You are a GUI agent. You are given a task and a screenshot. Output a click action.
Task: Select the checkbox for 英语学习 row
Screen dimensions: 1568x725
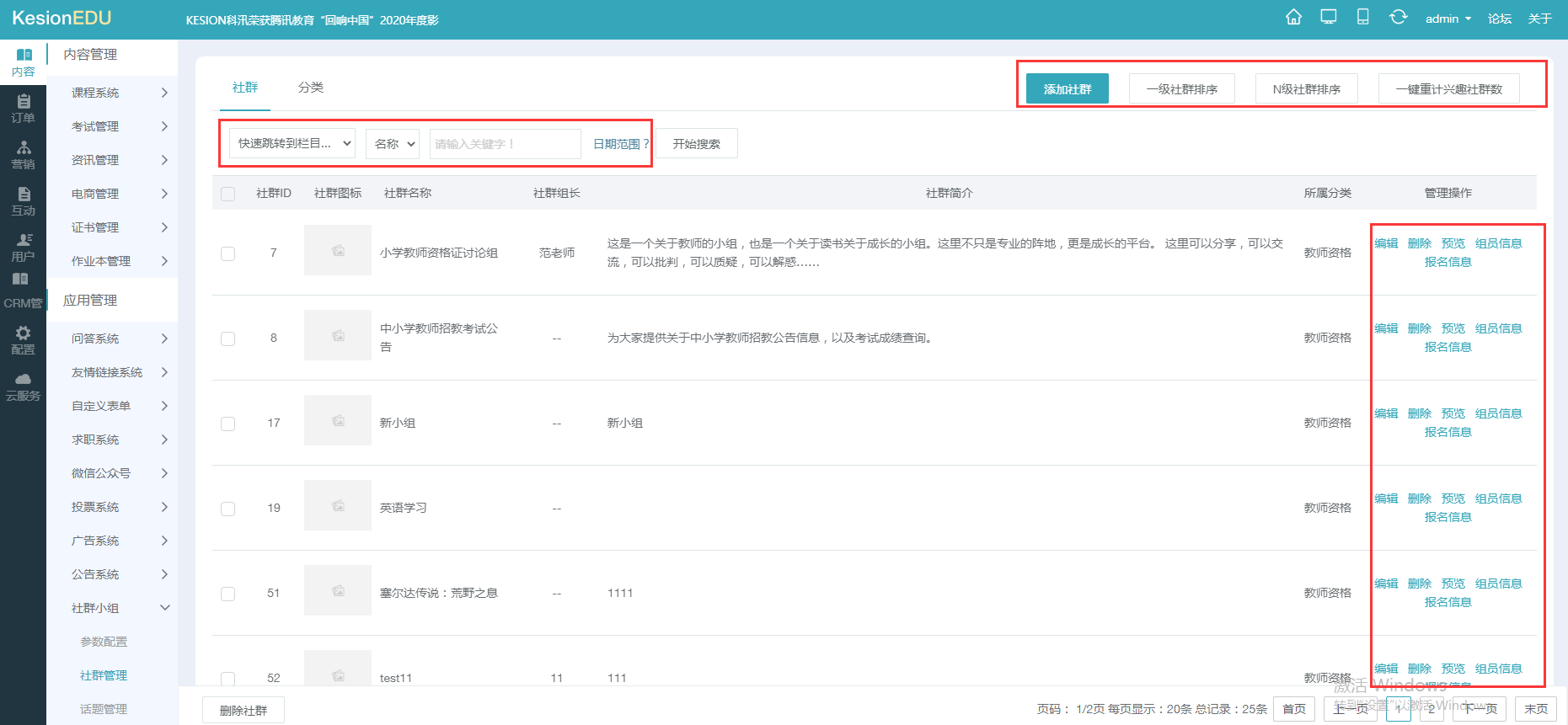pos(227,509)
